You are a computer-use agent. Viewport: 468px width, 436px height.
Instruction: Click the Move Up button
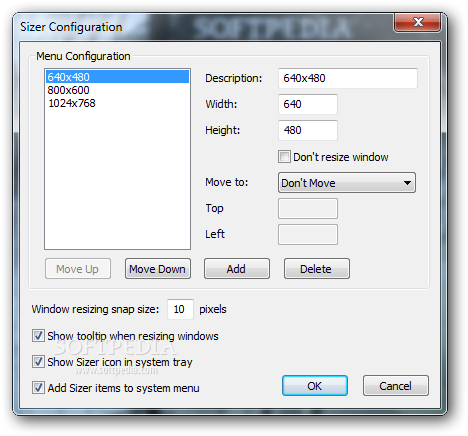point(78,269)
